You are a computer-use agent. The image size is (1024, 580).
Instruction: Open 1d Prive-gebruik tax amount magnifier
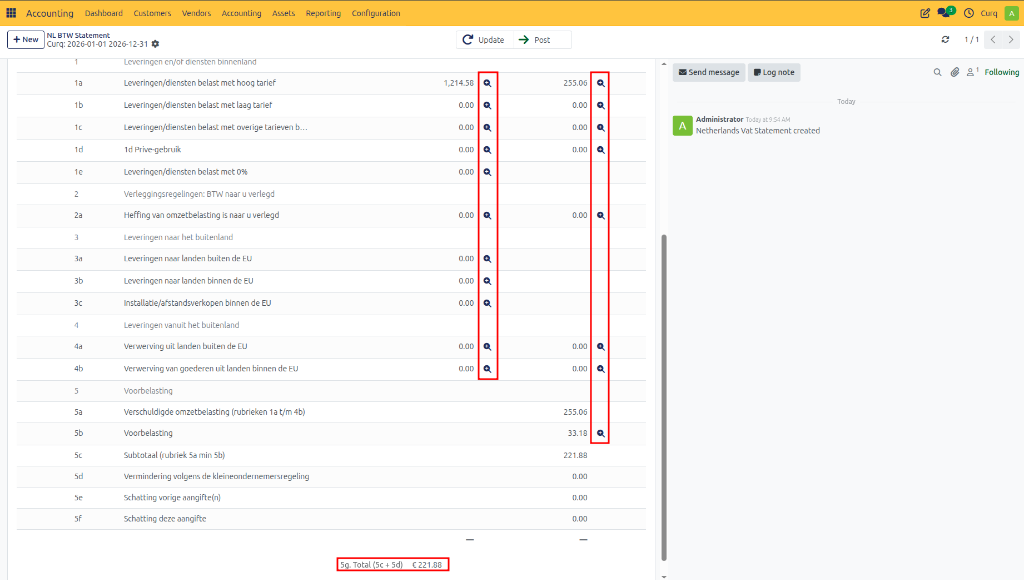tap(601, 150)
